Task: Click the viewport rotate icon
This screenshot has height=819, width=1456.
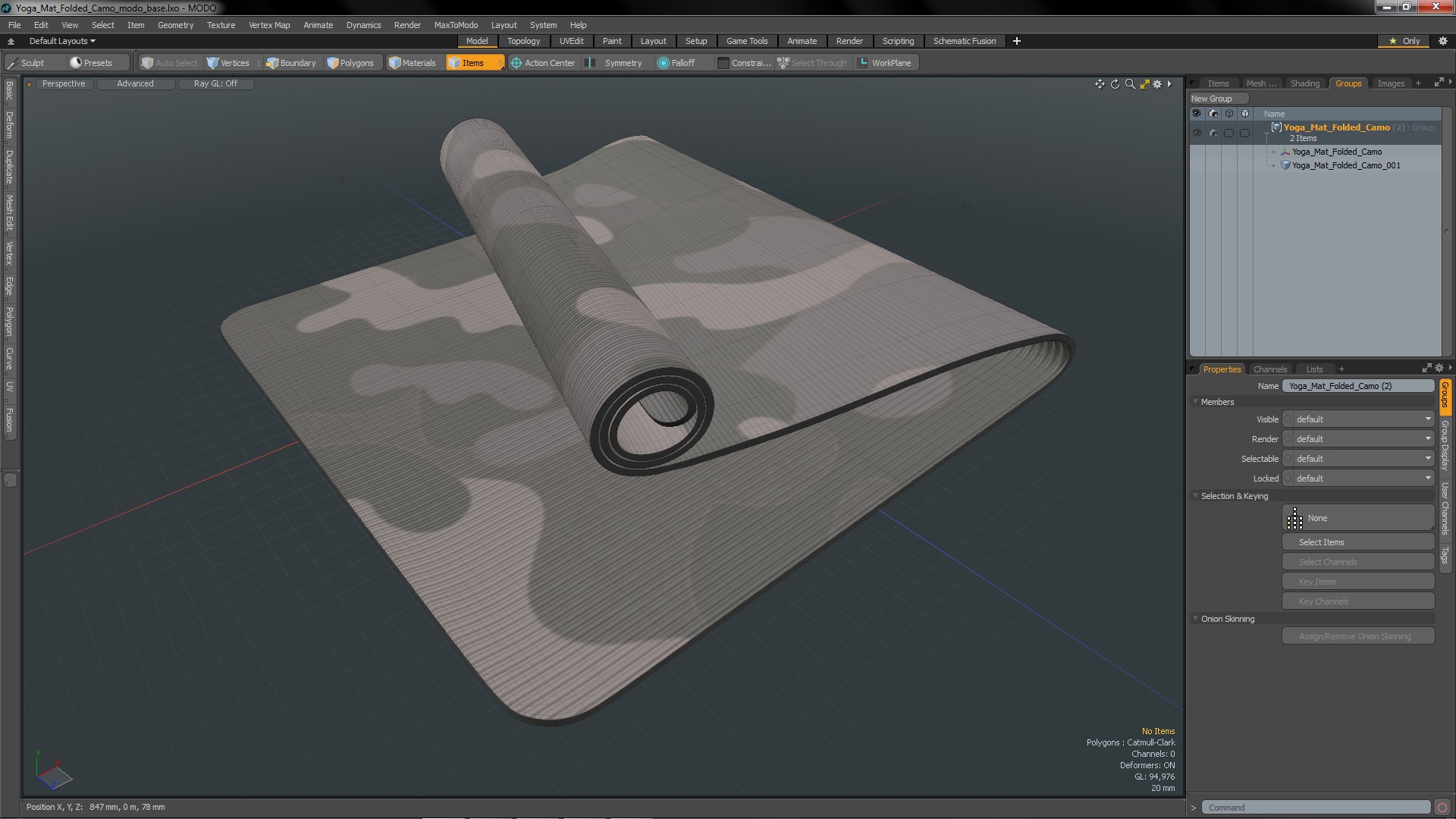Action: tap(1115, 84)
